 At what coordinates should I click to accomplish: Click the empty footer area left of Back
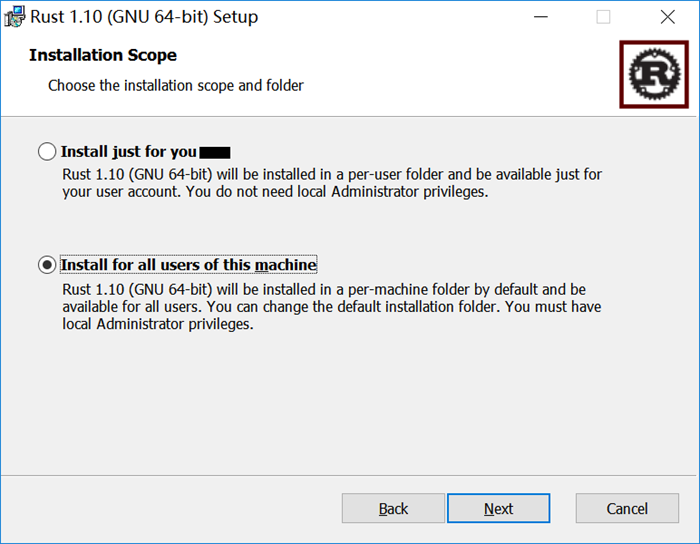coord(170,508)
